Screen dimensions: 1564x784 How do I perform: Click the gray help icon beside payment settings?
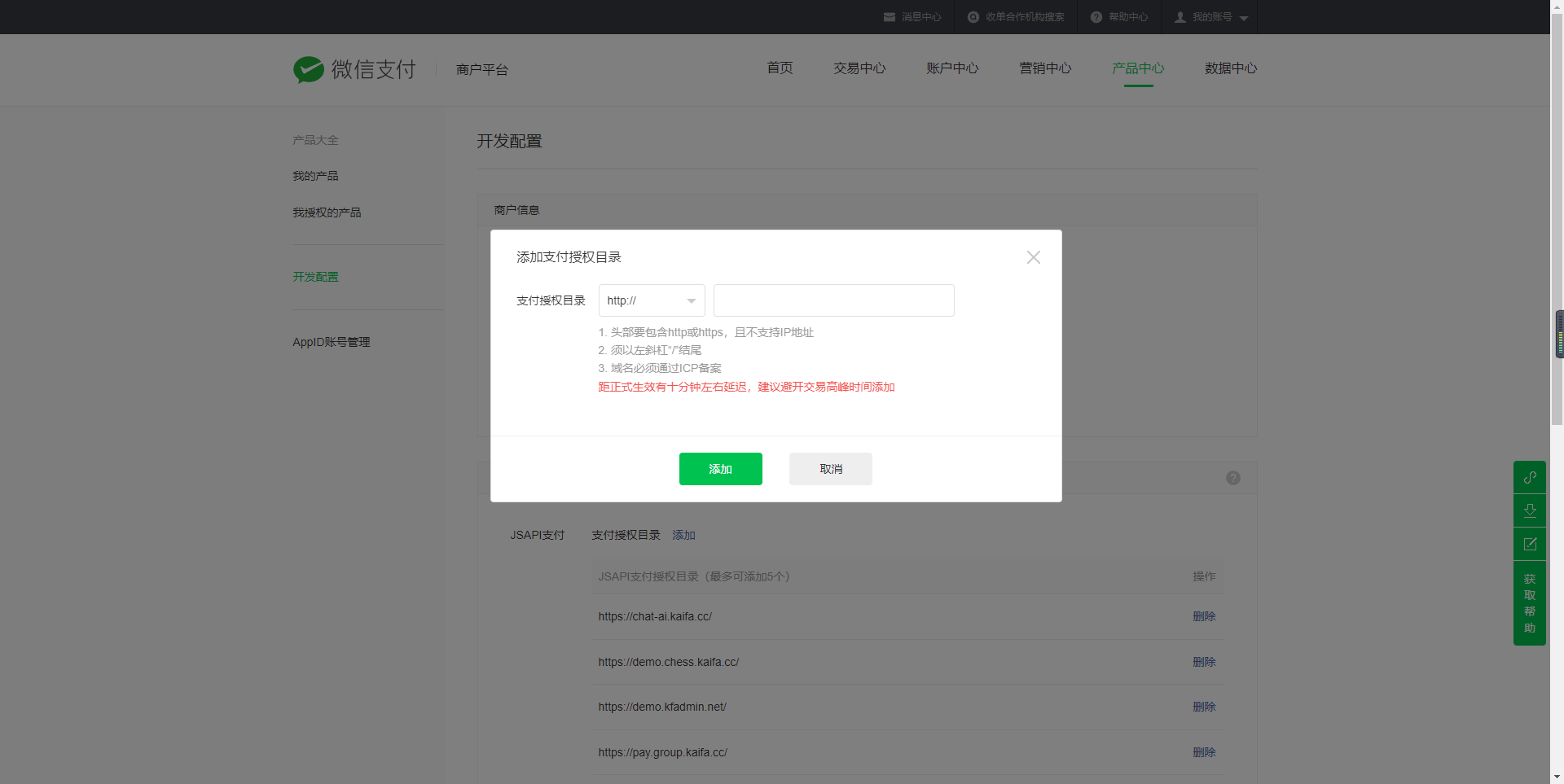pyautogui.click(x=1233, y=478)
